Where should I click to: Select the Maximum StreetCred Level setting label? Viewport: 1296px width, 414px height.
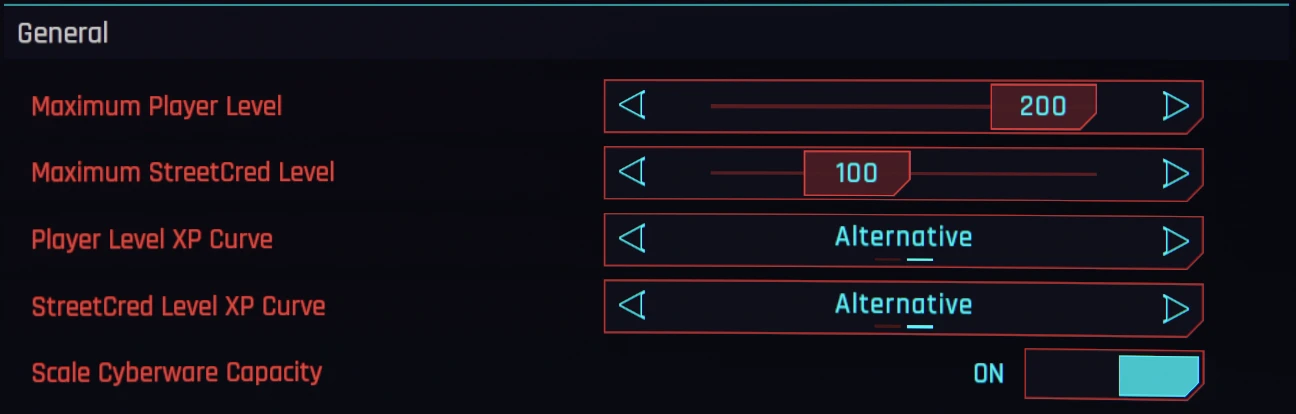click(x=183, y=173)
